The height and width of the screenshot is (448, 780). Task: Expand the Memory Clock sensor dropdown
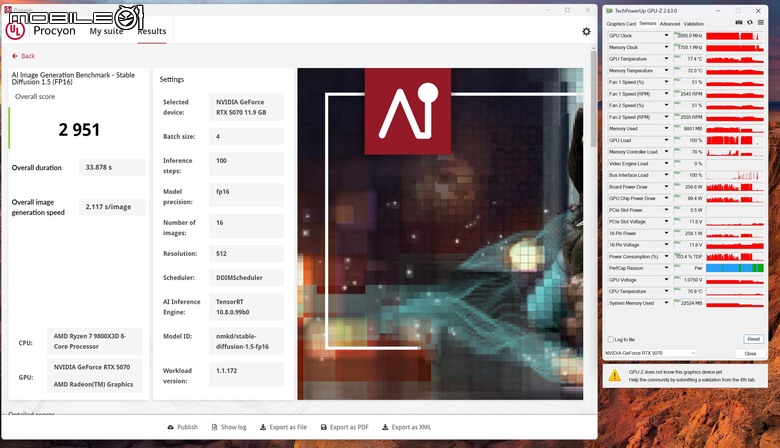click(666, 47)
